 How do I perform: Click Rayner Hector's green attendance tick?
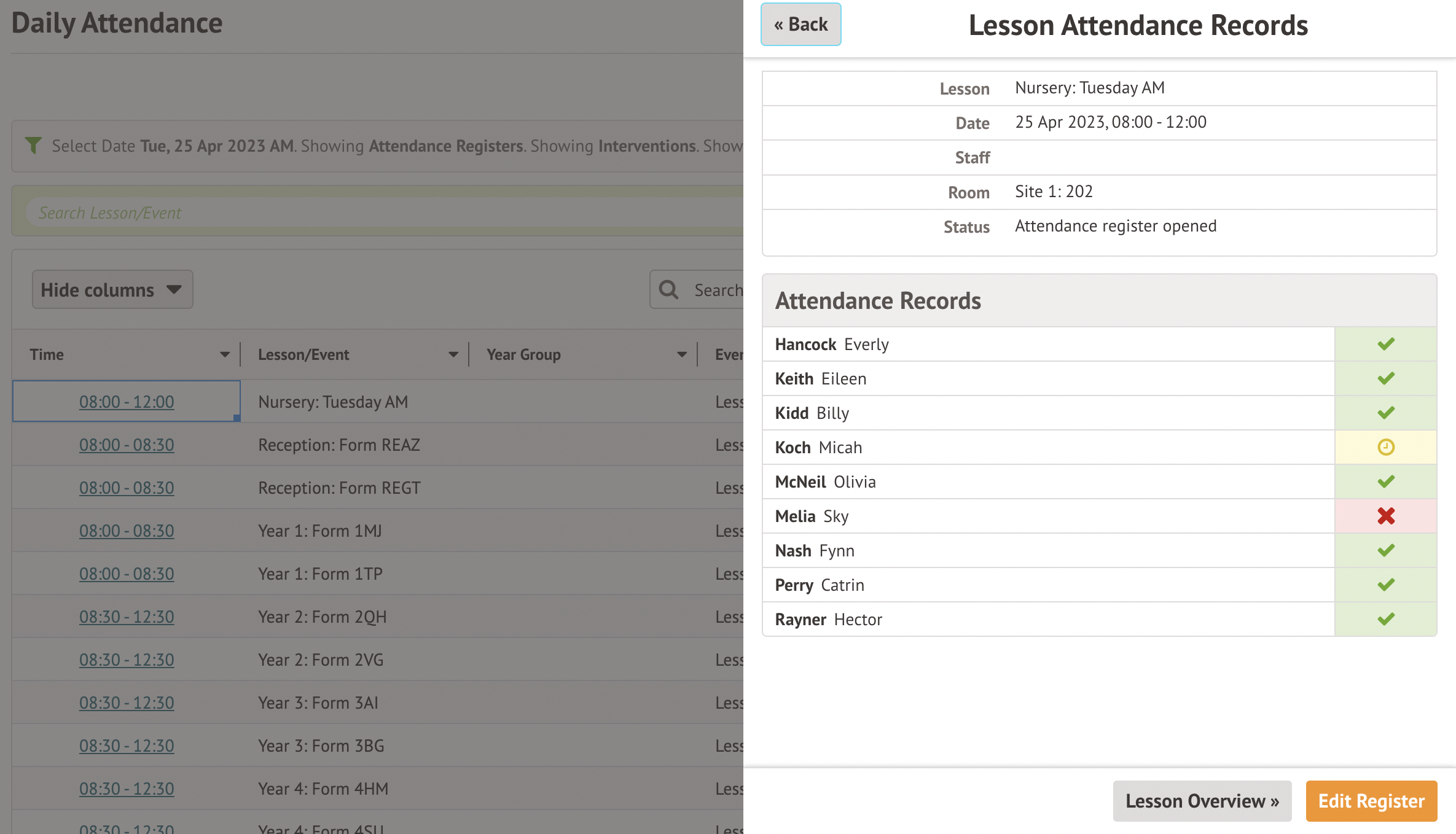pyautogui.click(x=1385, y=619)
